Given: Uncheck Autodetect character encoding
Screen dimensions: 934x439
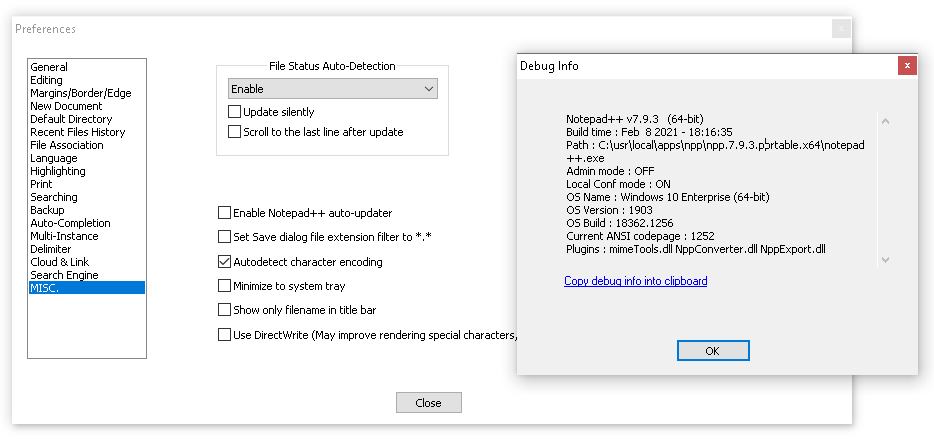Looking at the screenshot, I should click(x=224, y=261).
